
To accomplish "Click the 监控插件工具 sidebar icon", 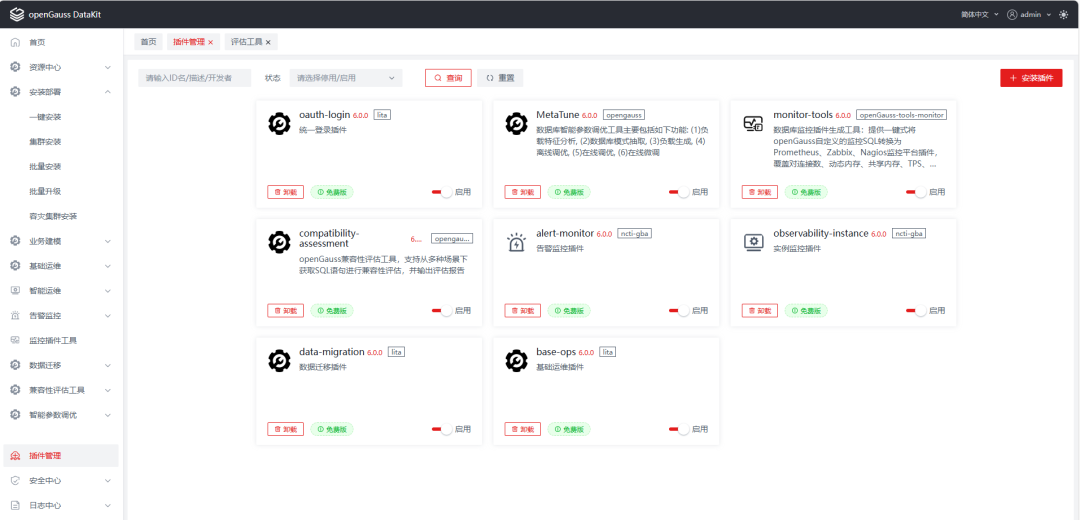I will pyautogui.click(x=15, y=340).
